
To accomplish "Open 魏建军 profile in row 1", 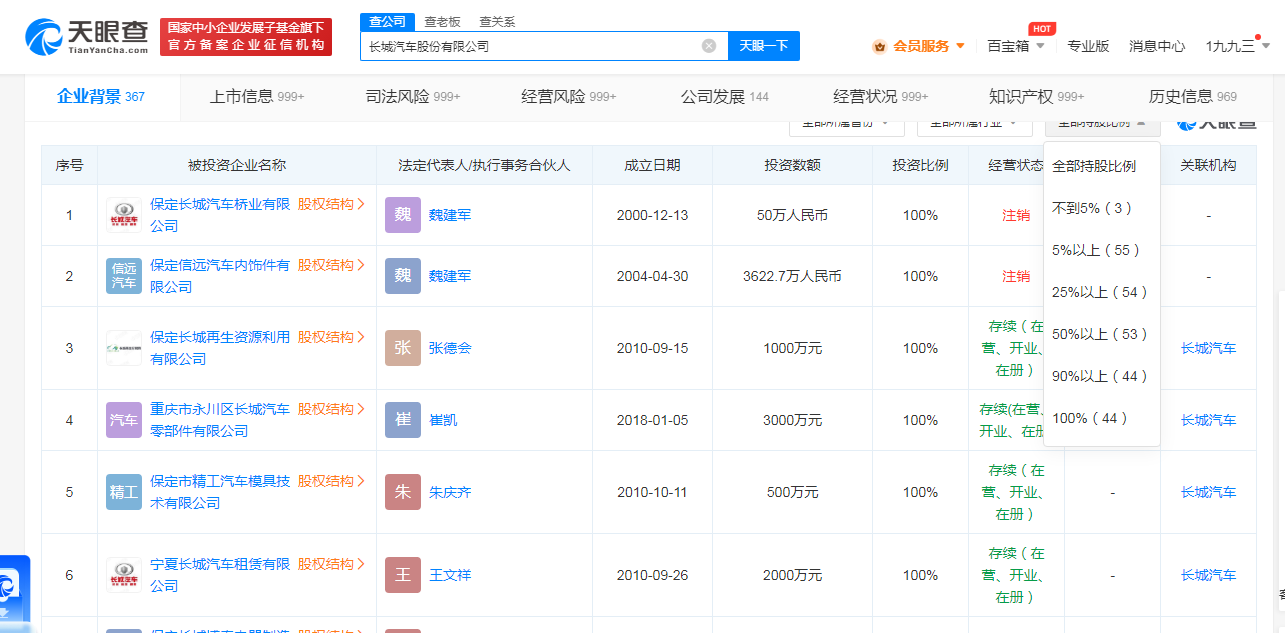I will (x=450, y=215).
